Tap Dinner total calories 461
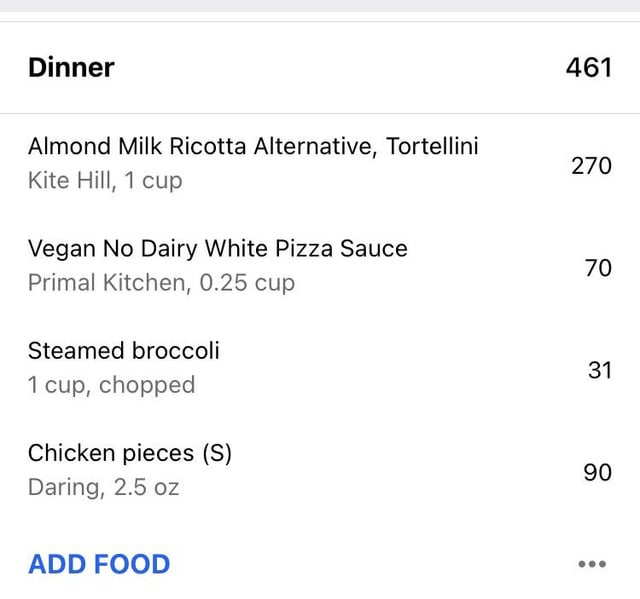The height and width of the screenshot is (599, 640). pos(588,68)
